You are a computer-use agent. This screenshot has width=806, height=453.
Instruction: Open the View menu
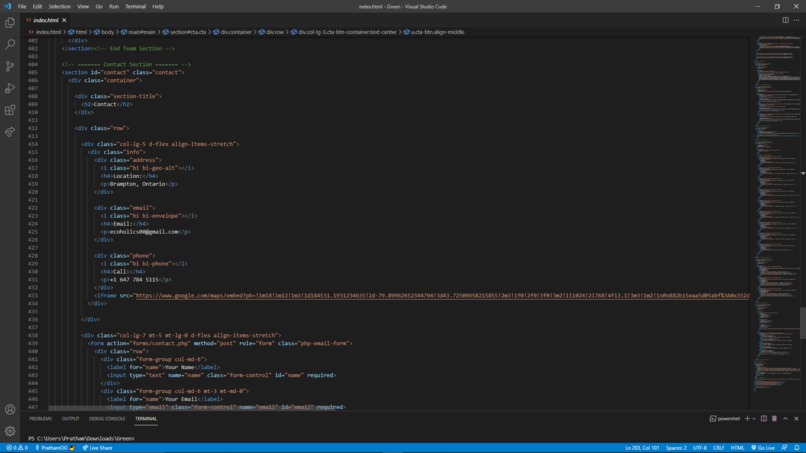(x=83, y=6)
